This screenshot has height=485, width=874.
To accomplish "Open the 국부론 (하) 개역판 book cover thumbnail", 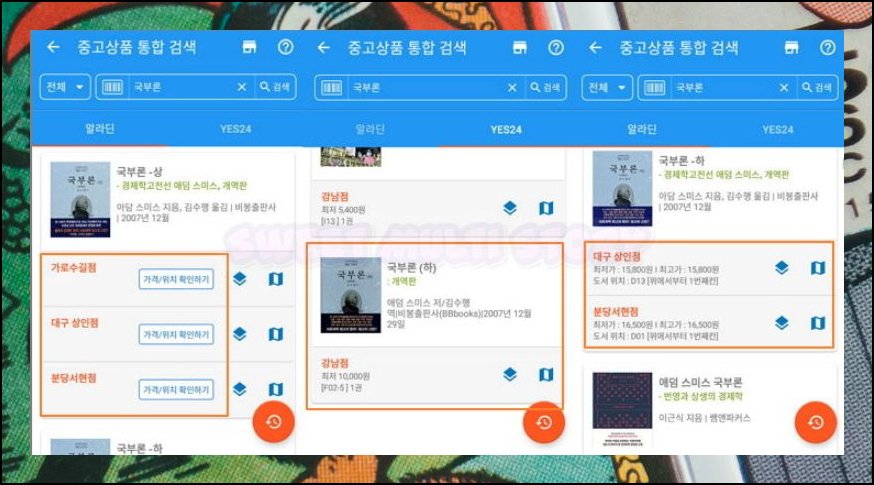I will coord(351,295).
